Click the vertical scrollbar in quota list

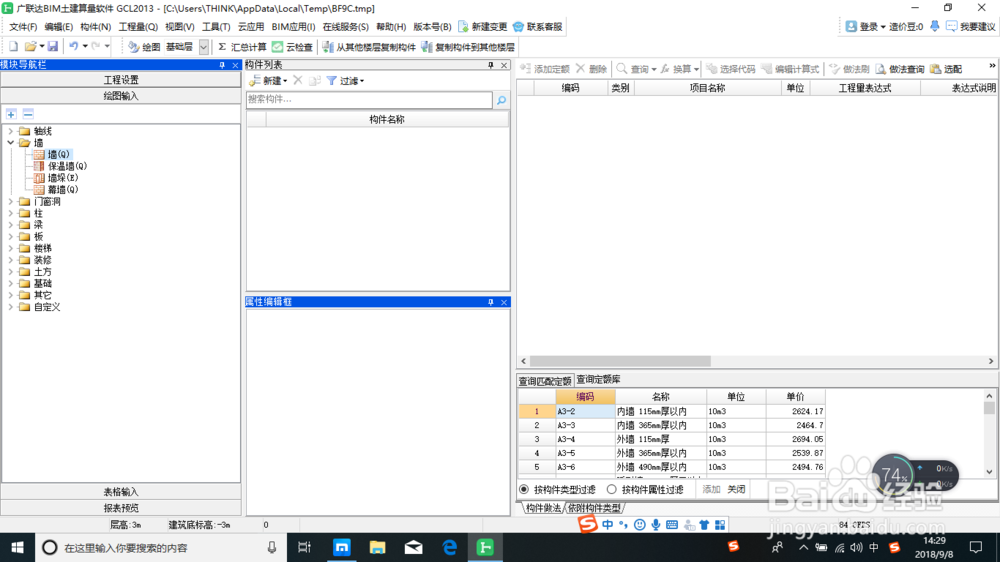pos(989,407)
